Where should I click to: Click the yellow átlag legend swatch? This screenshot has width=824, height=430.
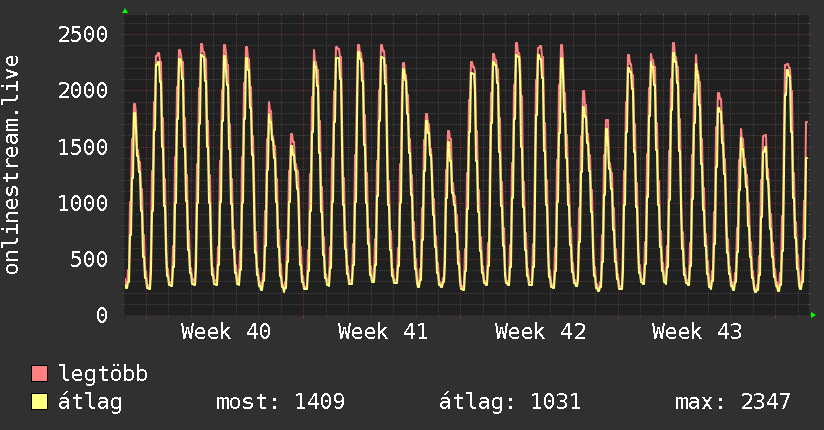point(39,402)
